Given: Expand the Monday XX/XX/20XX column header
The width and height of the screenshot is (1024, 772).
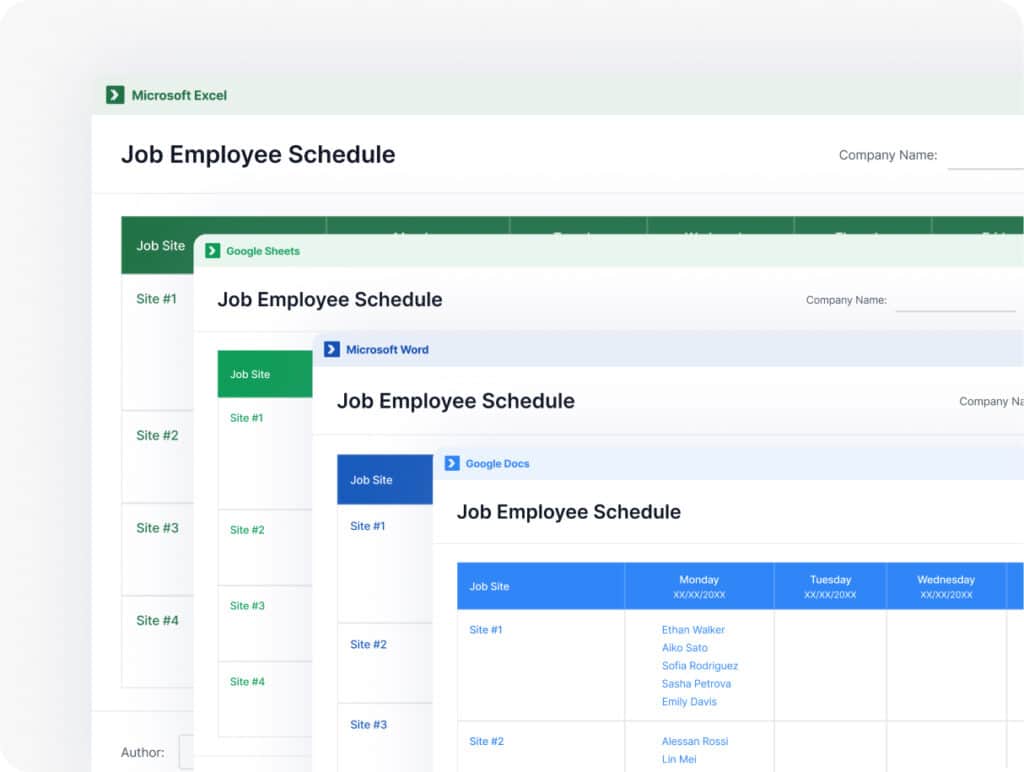Looking at the screenshot, I should click(x=699, y=586).
